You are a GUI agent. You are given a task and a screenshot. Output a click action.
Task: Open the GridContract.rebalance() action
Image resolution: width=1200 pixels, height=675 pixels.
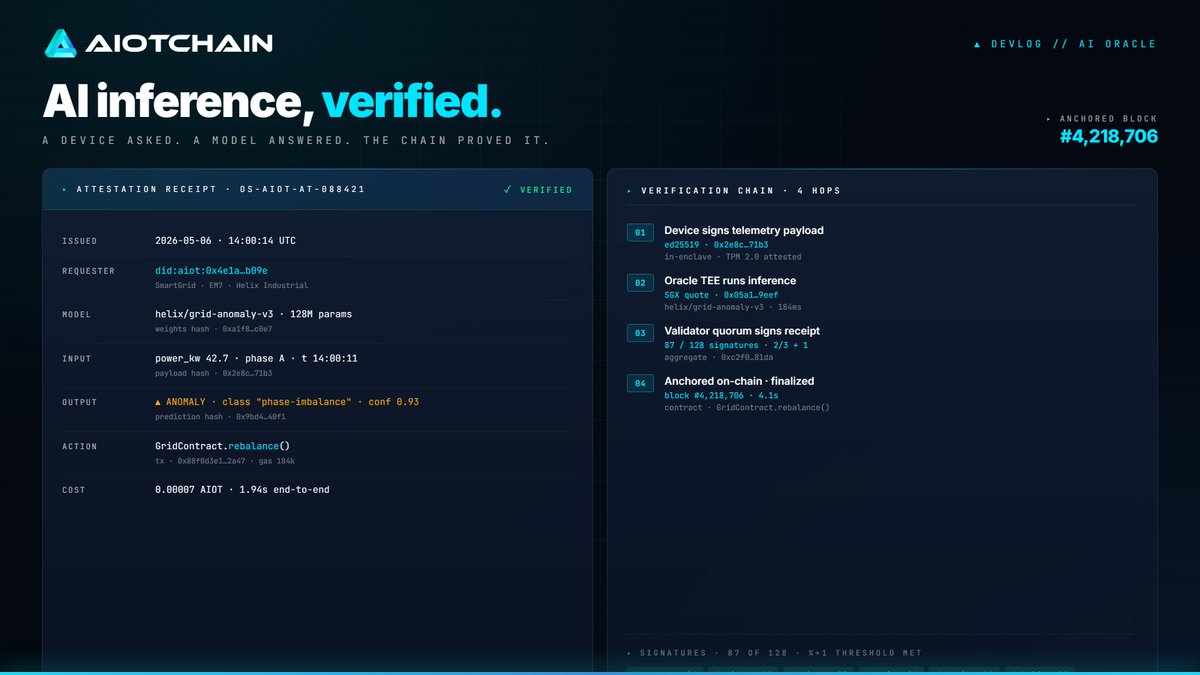click(222, 446)
